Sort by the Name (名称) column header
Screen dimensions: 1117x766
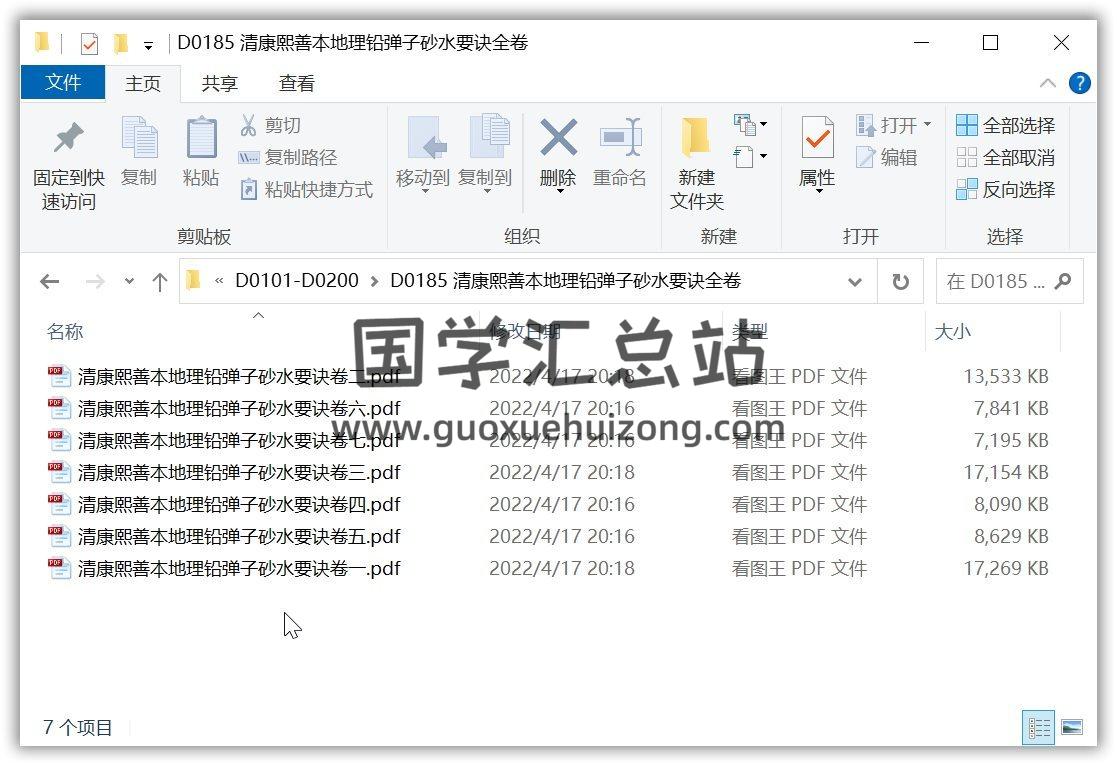point(65,331)
